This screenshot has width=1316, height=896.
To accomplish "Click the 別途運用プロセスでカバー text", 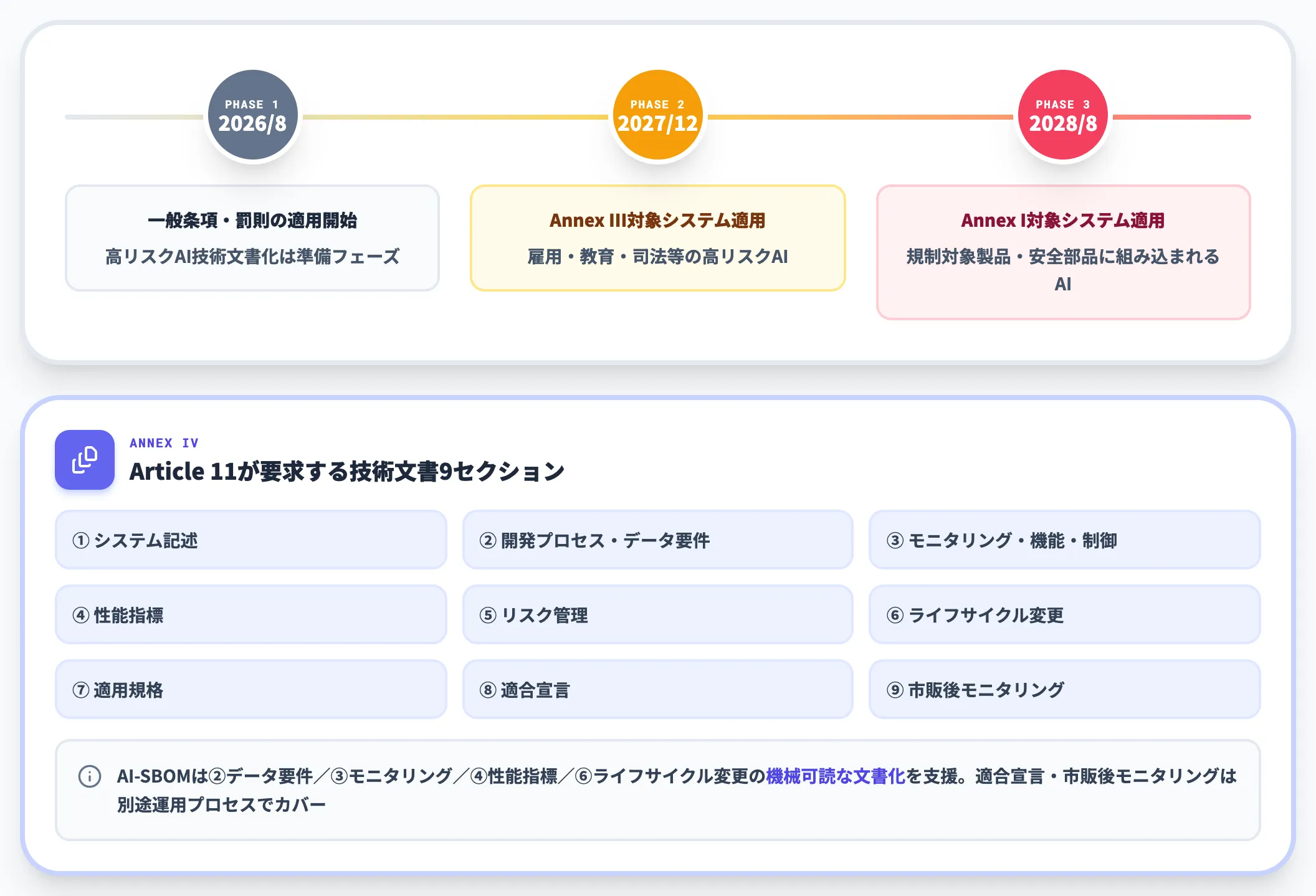I will [x=221, y=805].
